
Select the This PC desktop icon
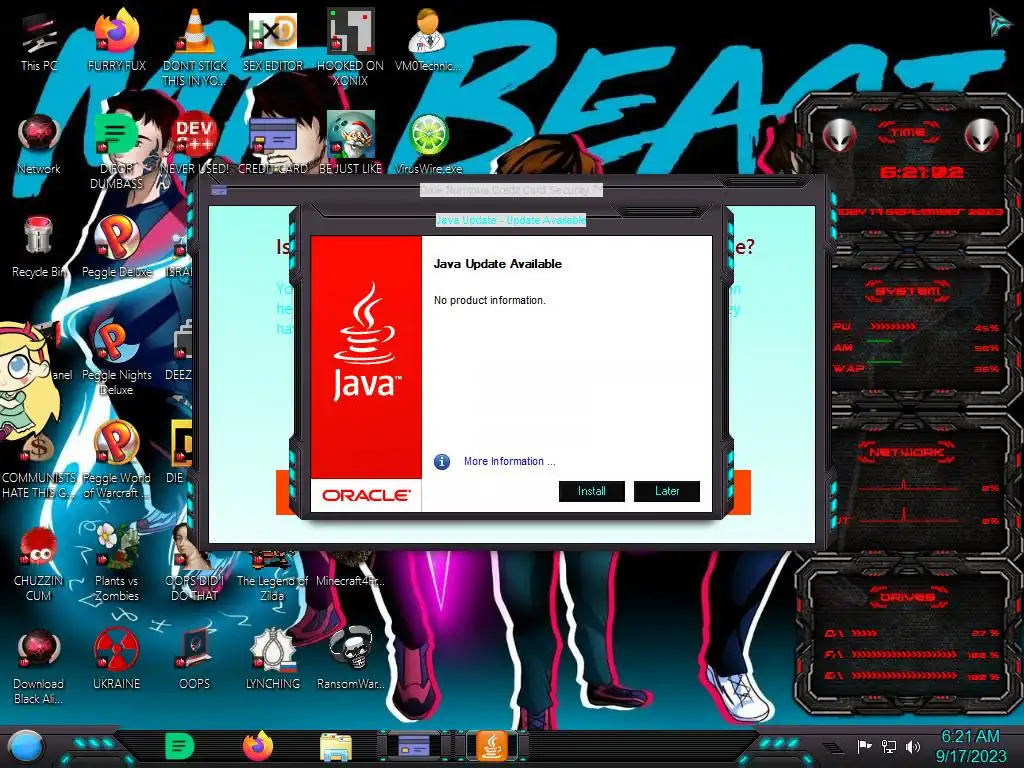coord(39,41)
